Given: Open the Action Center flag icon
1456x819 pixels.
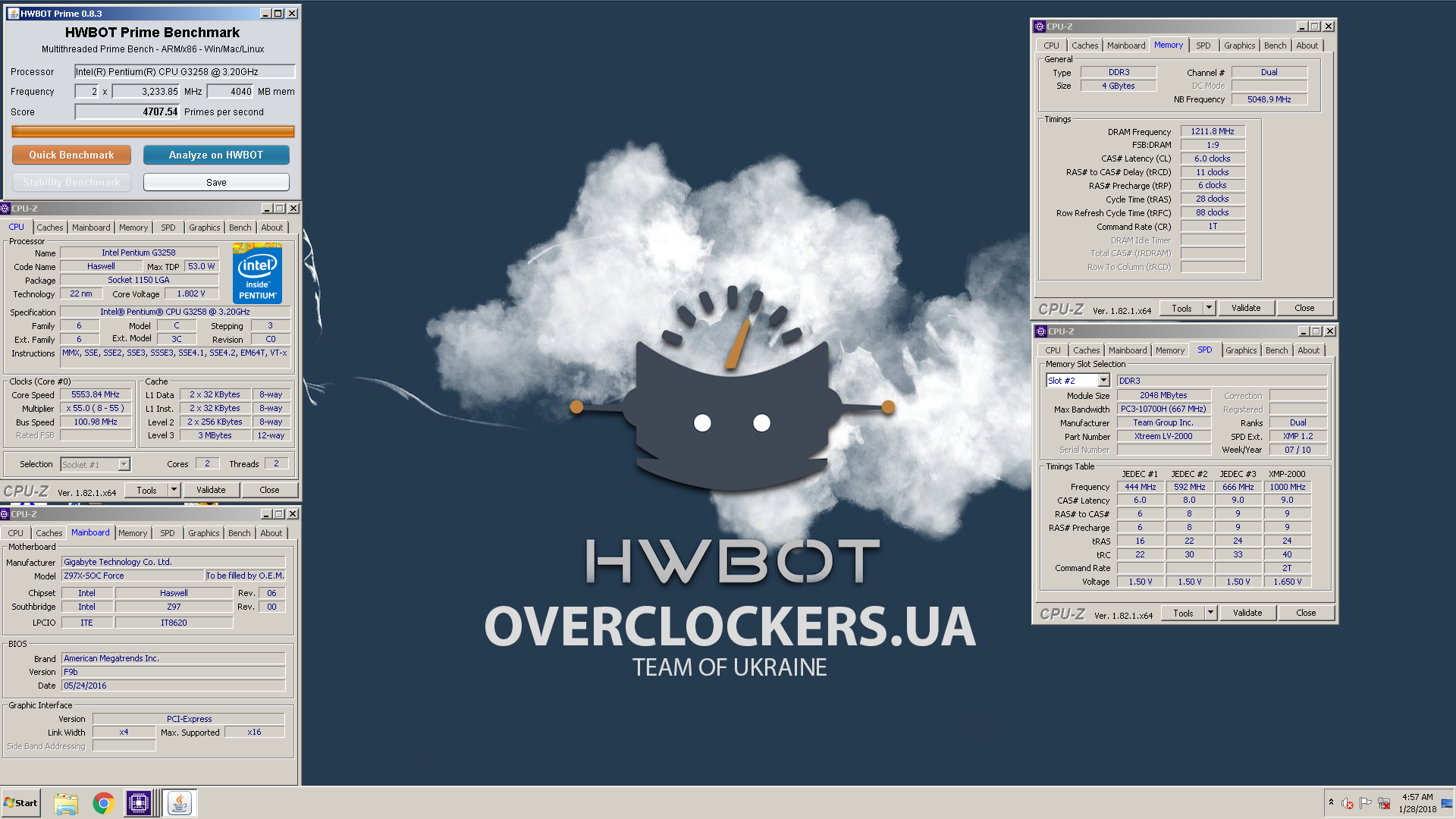Looking at the screenshot, I should [x=1366, y=802].
